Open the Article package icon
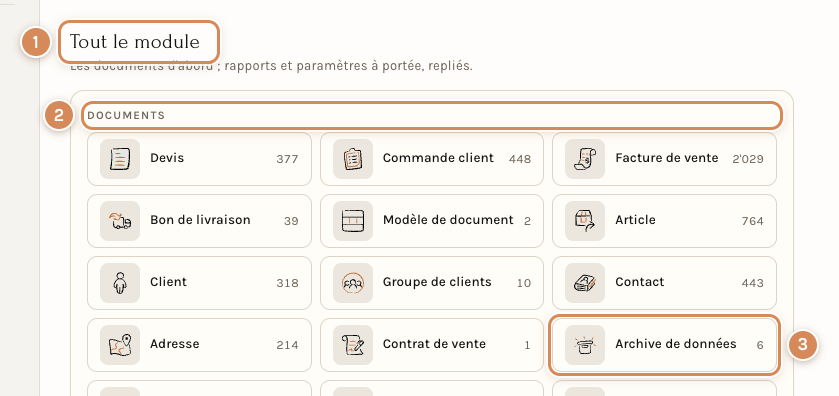839x396 pixels. click(x=585, y=221)
